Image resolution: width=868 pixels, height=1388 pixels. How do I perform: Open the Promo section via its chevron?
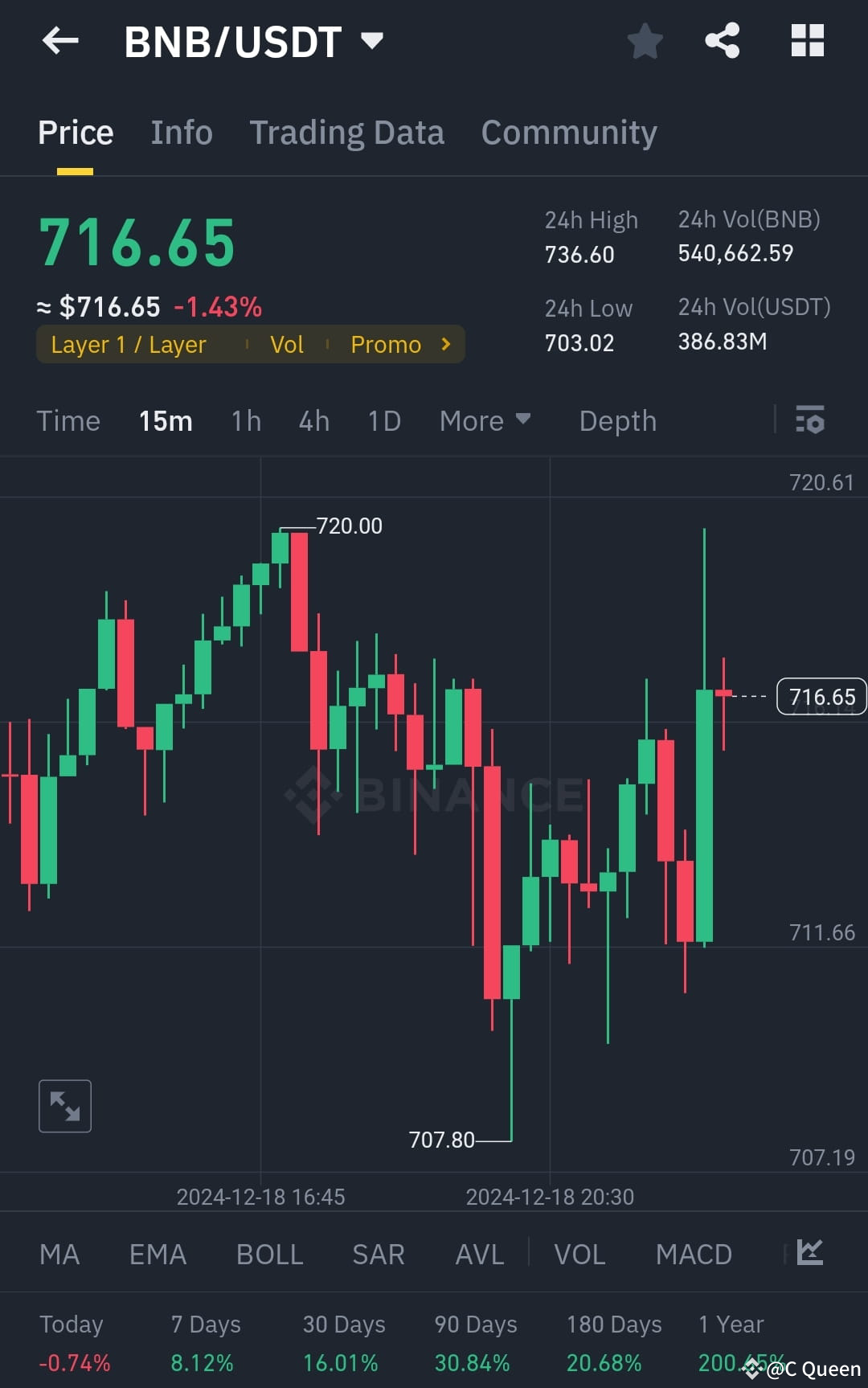click(x=445, y=344)
